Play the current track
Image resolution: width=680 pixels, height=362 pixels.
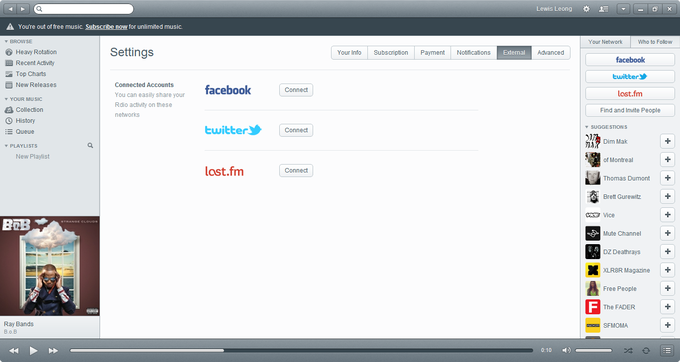click(x=33, y=350)
